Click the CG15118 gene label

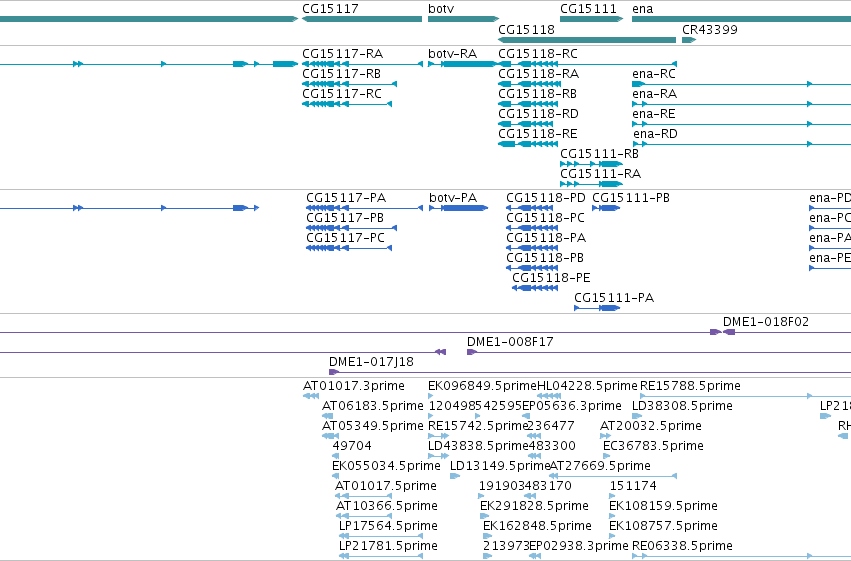526,30
